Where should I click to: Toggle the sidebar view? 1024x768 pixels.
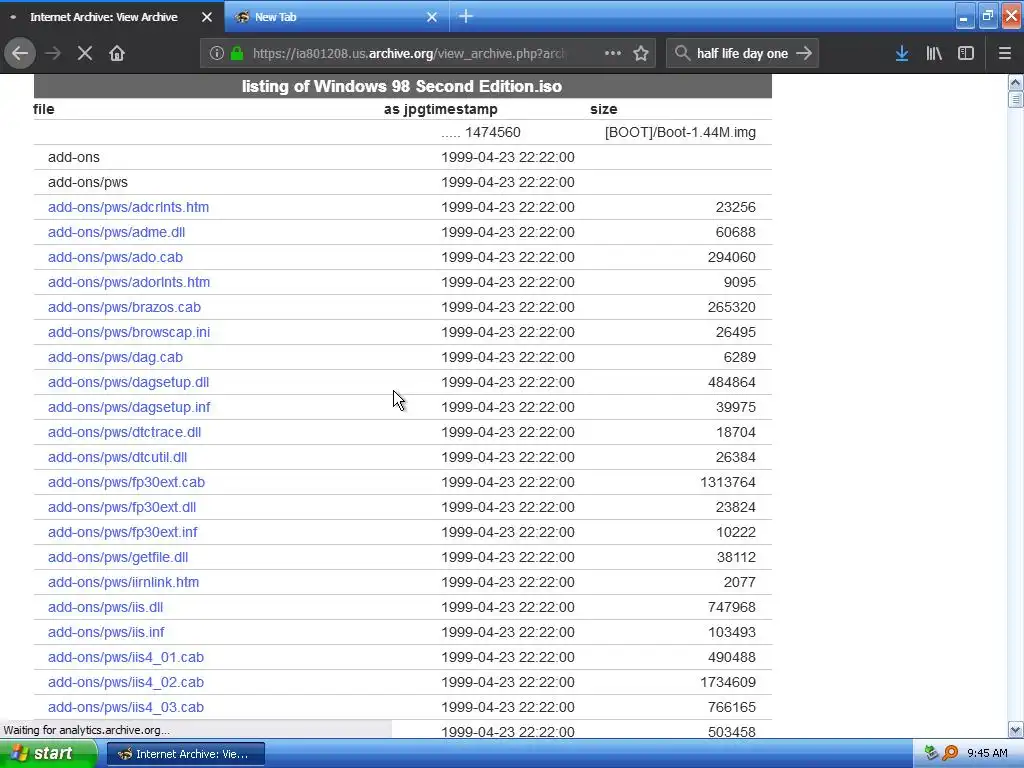[x=966, y=54]
